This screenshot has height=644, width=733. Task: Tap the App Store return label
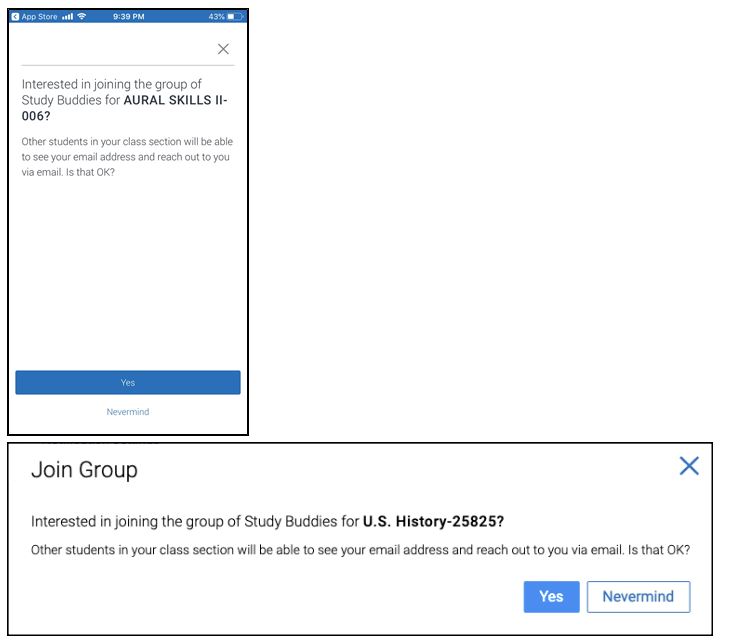click(40, 17)
